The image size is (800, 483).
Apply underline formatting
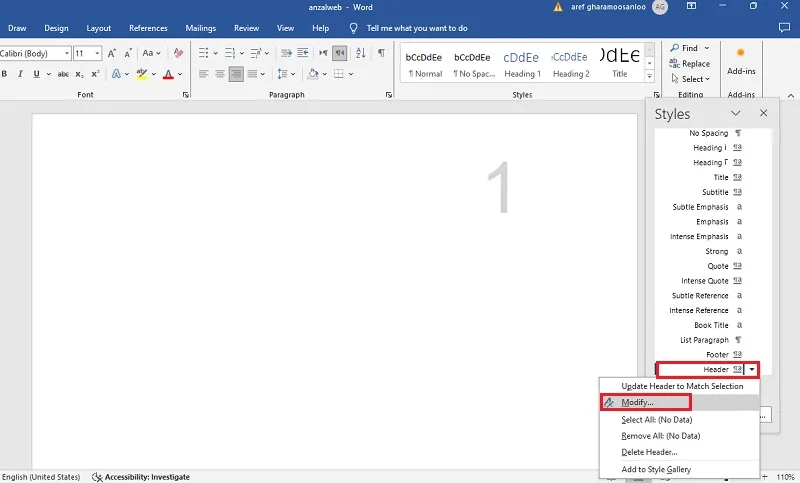(x=36, y=74)
